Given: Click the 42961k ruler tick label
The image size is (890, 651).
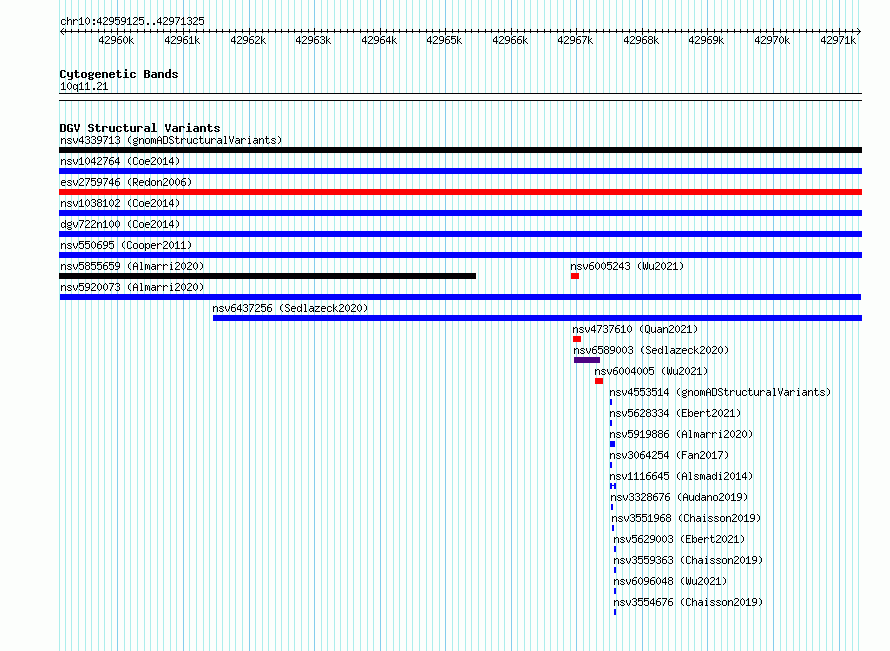Looking at the screenshot, I should [182, 40].
